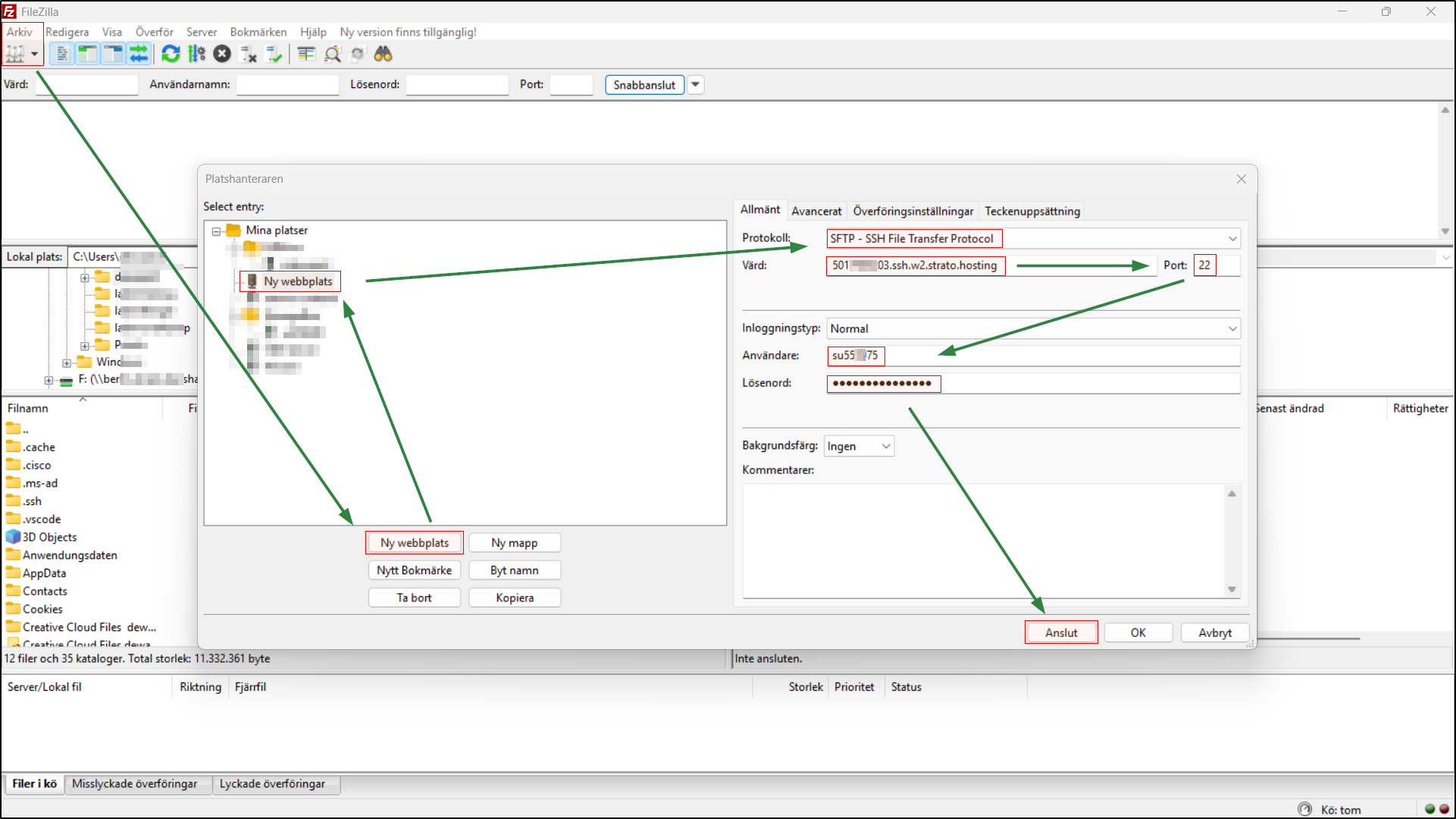This screenshot has width=1456, height=819.
Task: Open the Site Manager via its toolbar icon
Action: (15, 54)
